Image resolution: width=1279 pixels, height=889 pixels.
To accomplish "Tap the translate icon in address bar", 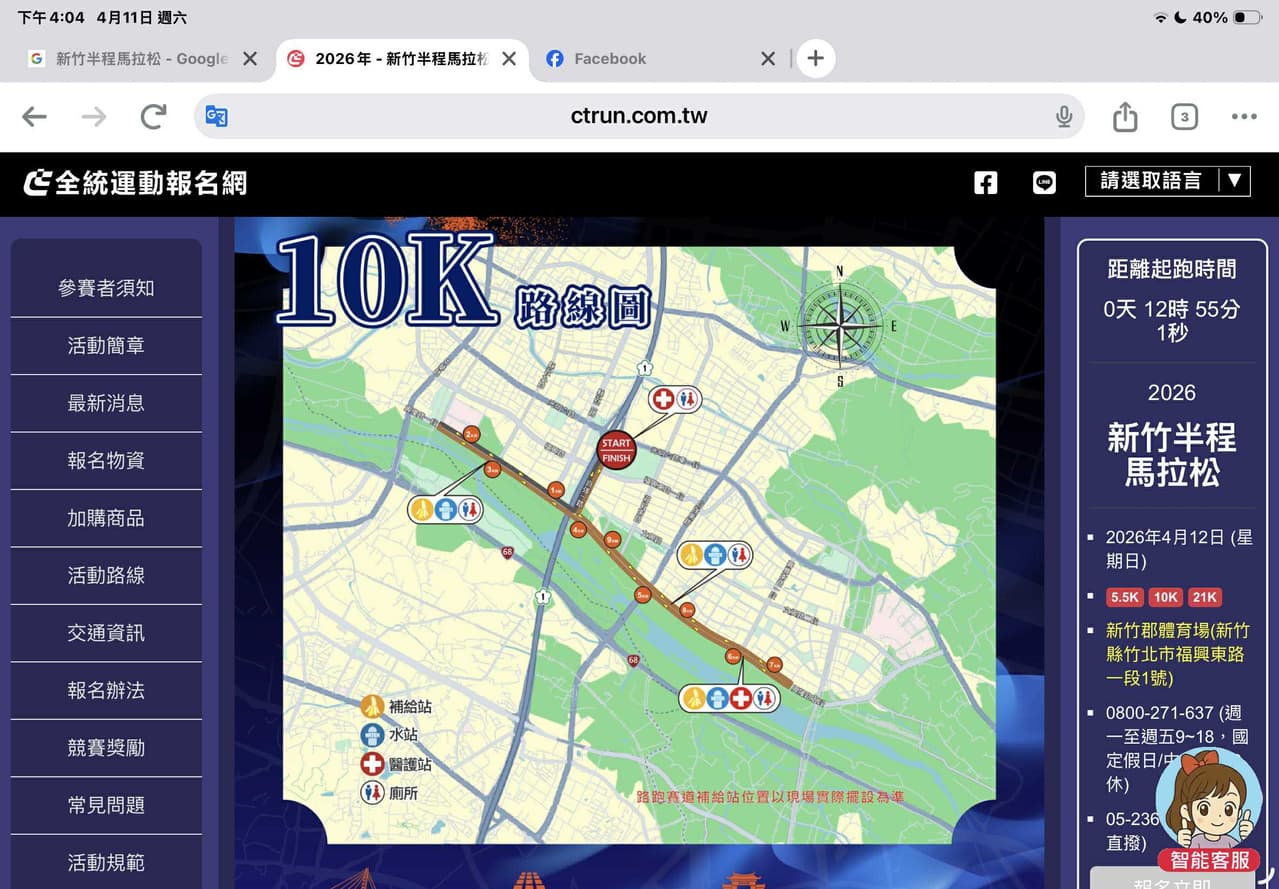I will point(217,117).
